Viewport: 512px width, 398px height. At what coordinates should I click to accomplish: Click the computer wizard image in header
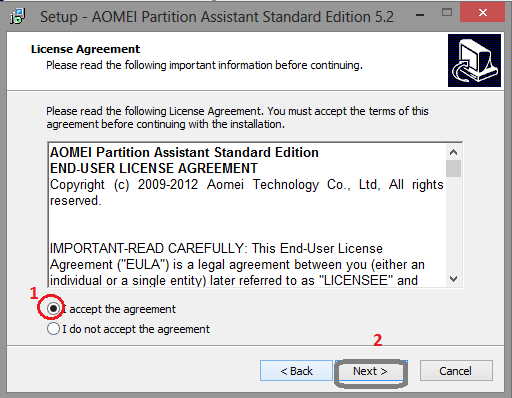click(474, 60)
